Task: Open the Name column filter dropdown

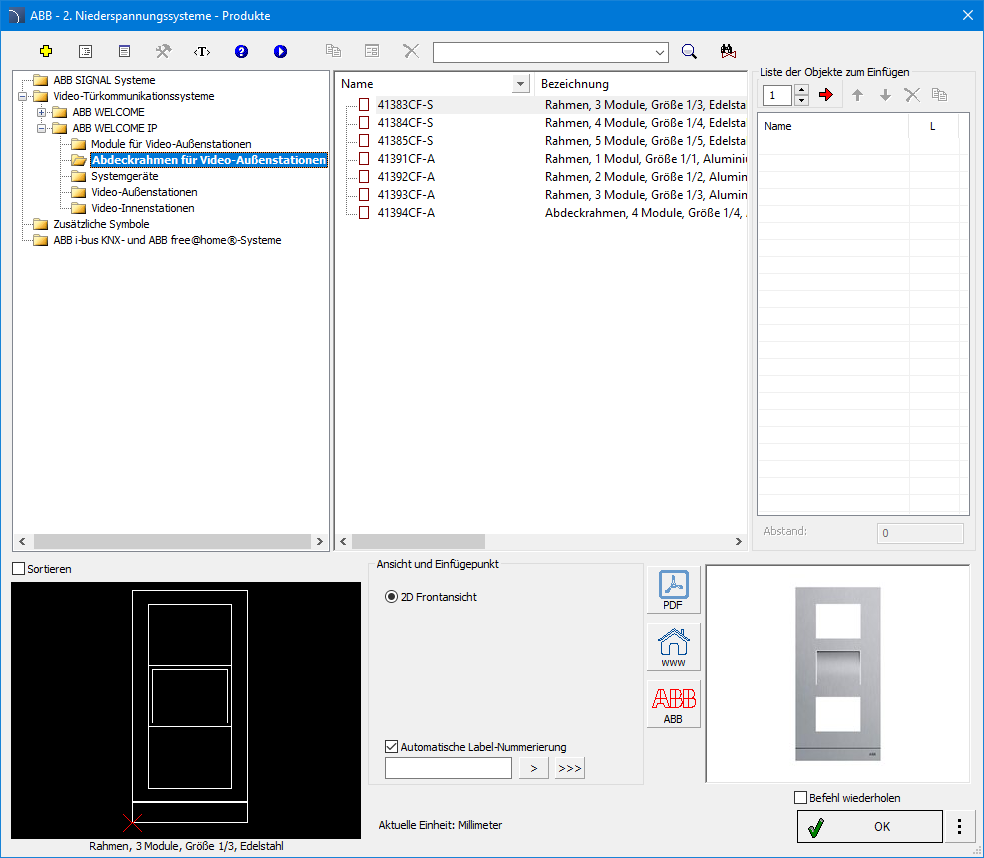Action: 520,84
